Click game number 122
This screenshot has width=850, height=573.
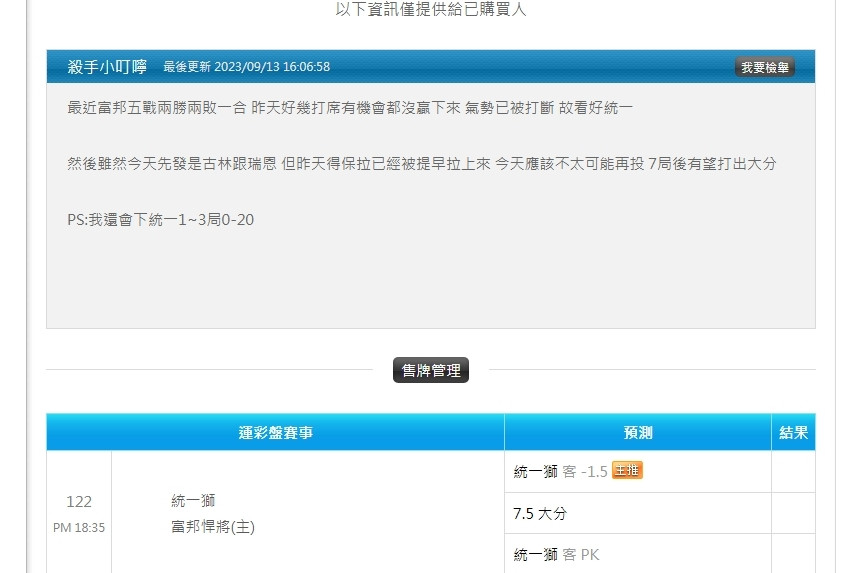point(79,501)
